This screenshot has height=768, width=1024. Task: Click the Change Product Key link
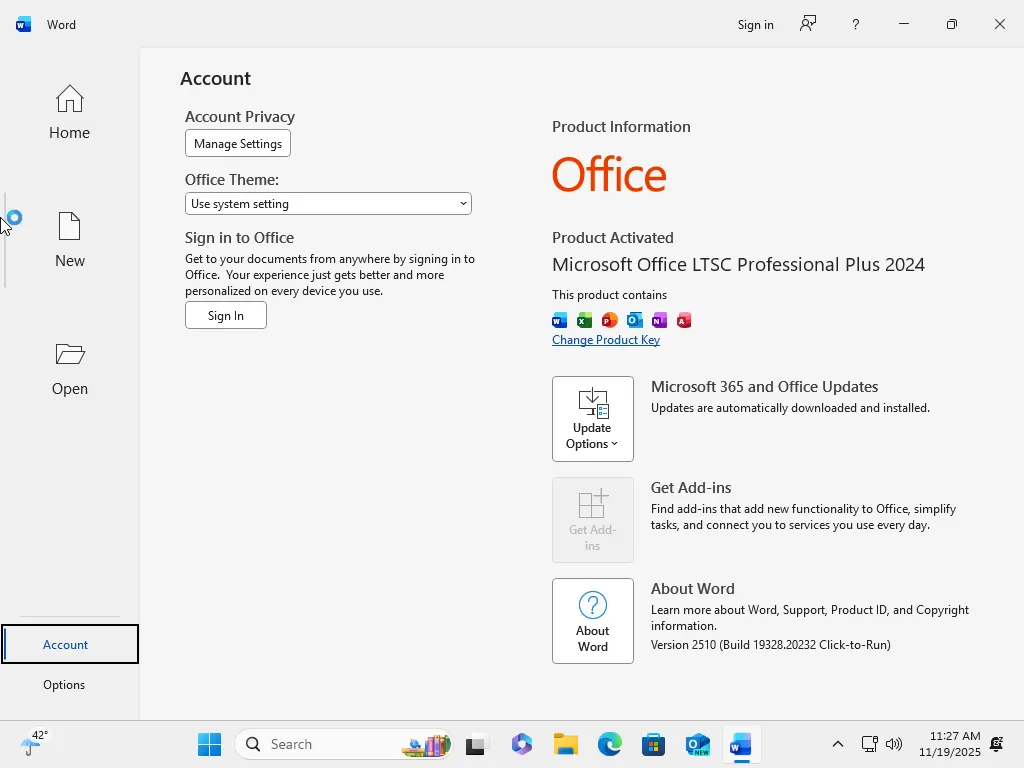[x=605, y=340]
